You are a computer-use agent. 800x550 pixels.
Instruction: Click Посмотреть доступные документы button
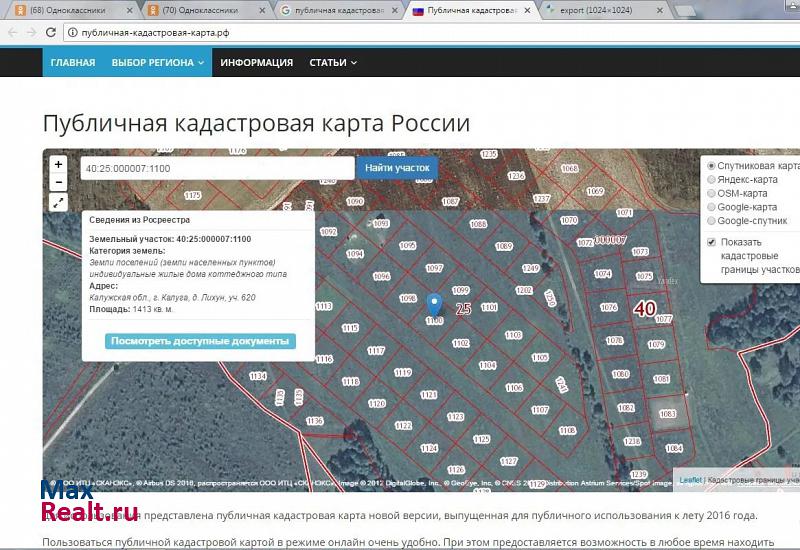[x=200, y=341]
